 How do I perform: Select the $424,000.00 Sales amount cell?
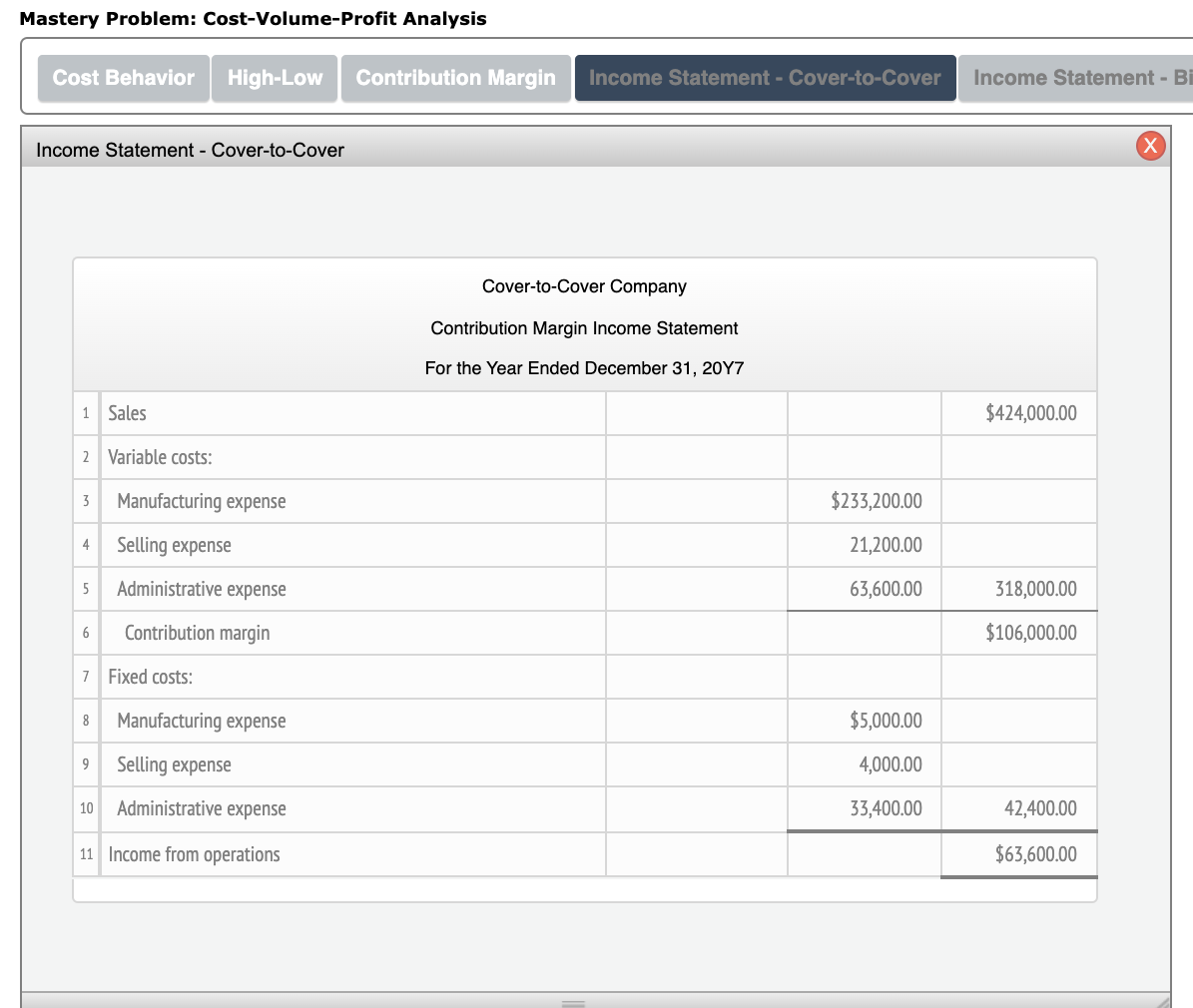(x=1018, y=412)
